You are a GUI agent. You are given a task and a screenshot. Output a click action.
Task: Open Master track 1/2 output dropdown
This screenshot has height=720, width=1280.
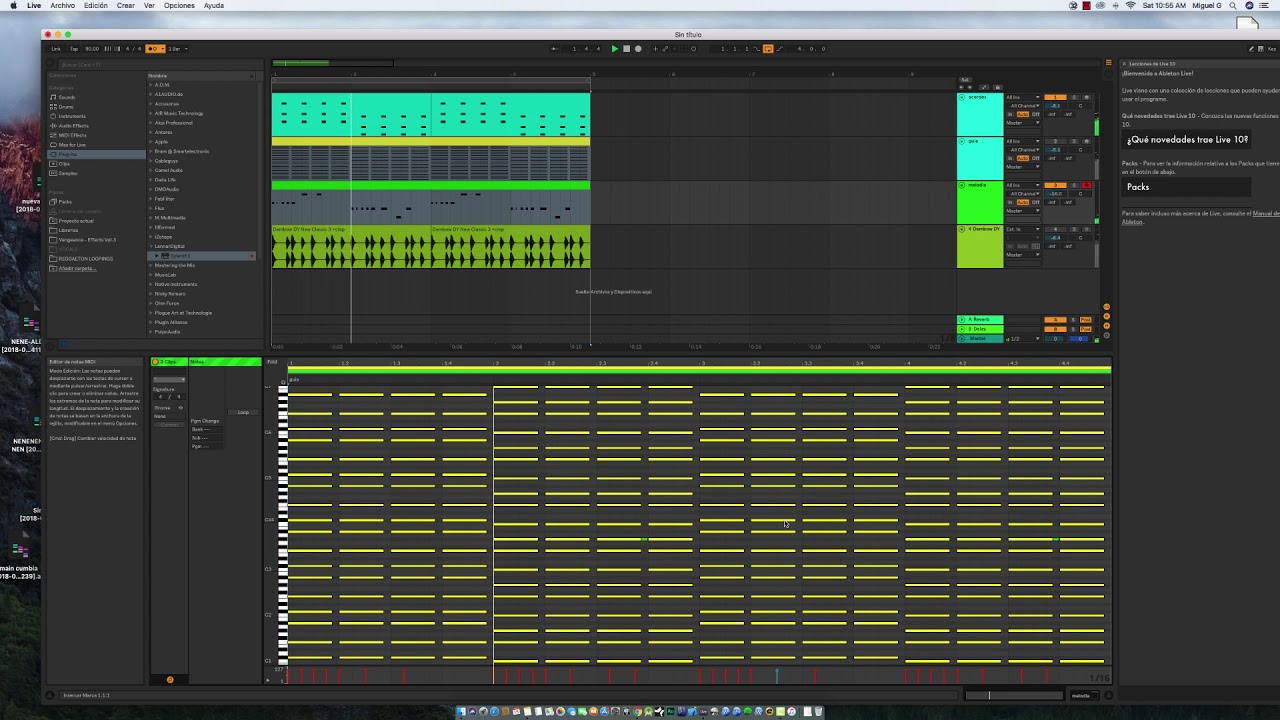click(1023, 339)
